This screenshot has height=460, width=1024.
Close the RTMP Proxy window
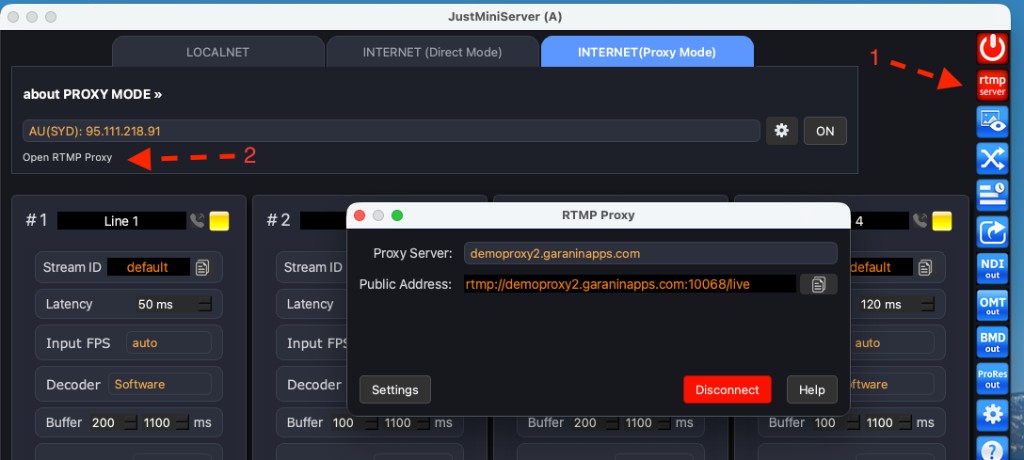tap(359, 215)
